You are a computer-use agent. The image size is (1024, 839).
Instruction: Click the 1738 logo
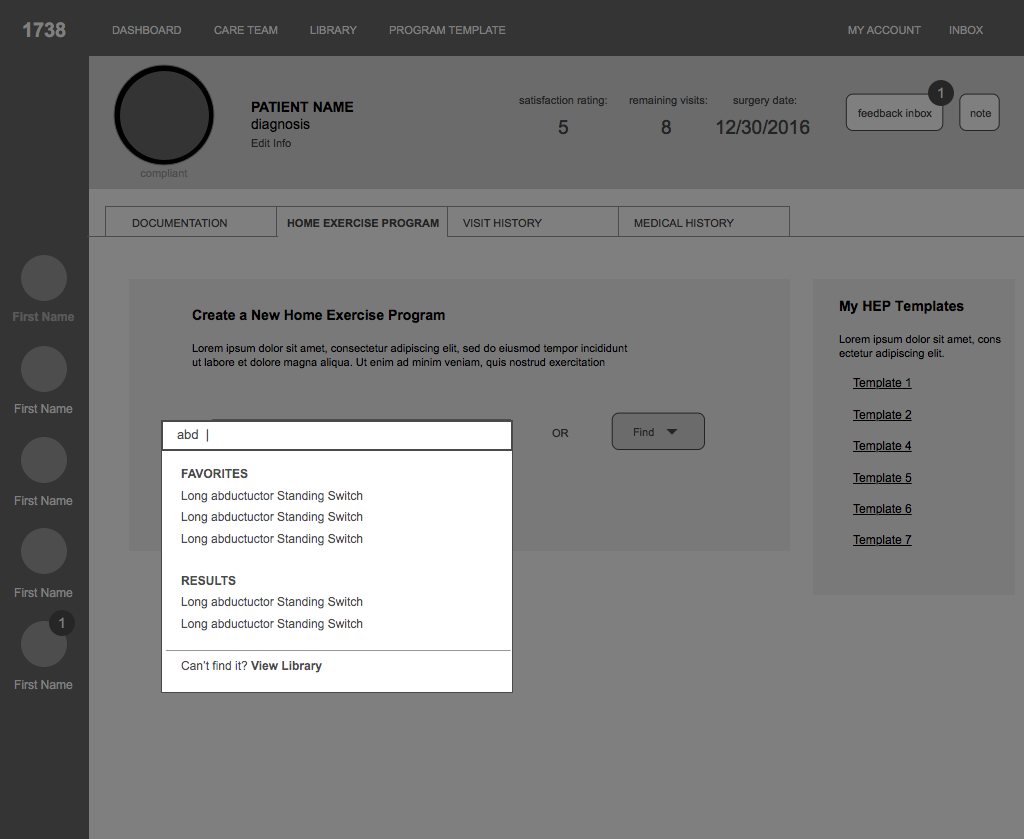tap(44, 30)
